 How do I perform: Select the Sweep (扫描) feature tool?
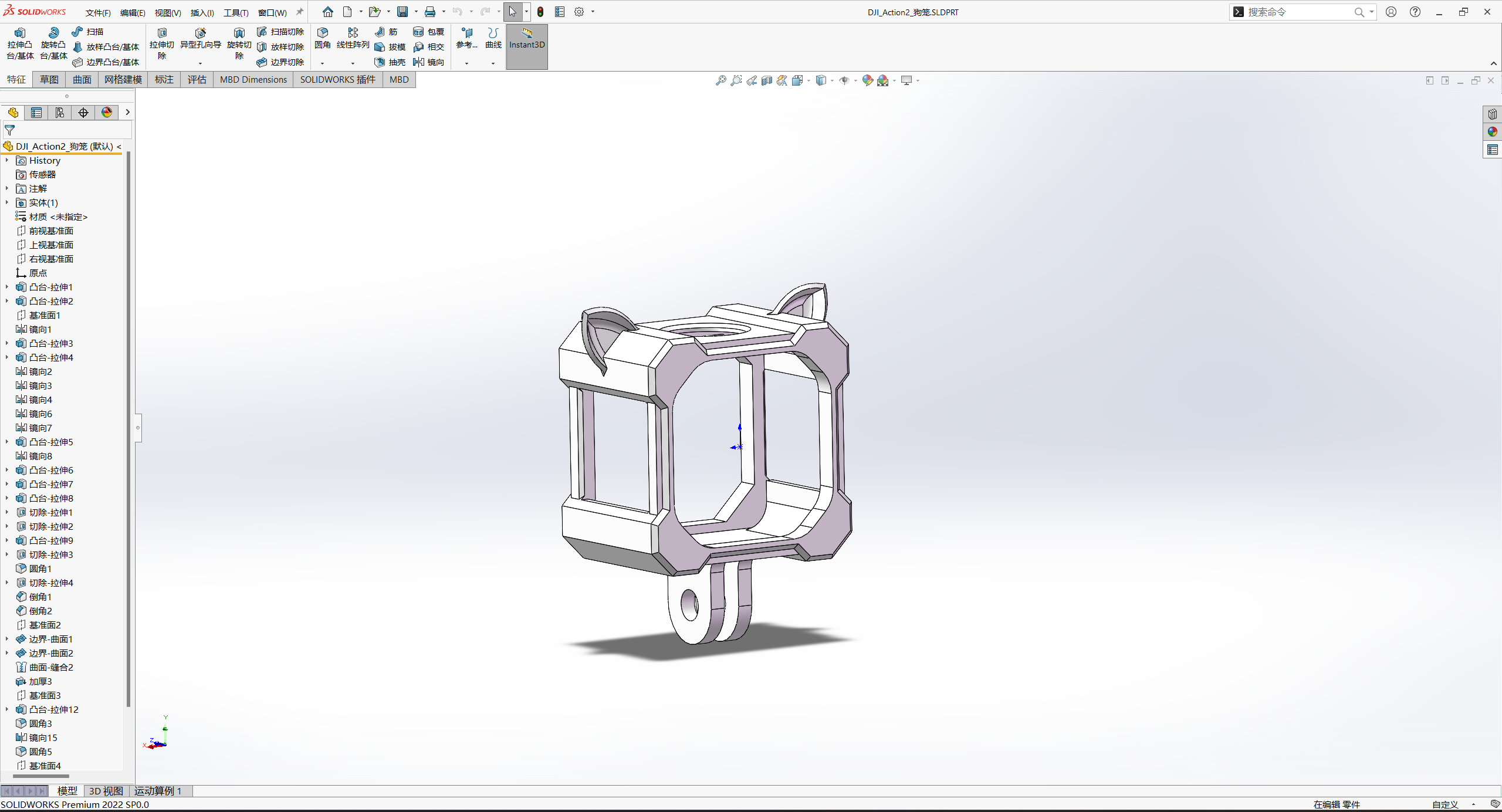[x=88, y=32]
